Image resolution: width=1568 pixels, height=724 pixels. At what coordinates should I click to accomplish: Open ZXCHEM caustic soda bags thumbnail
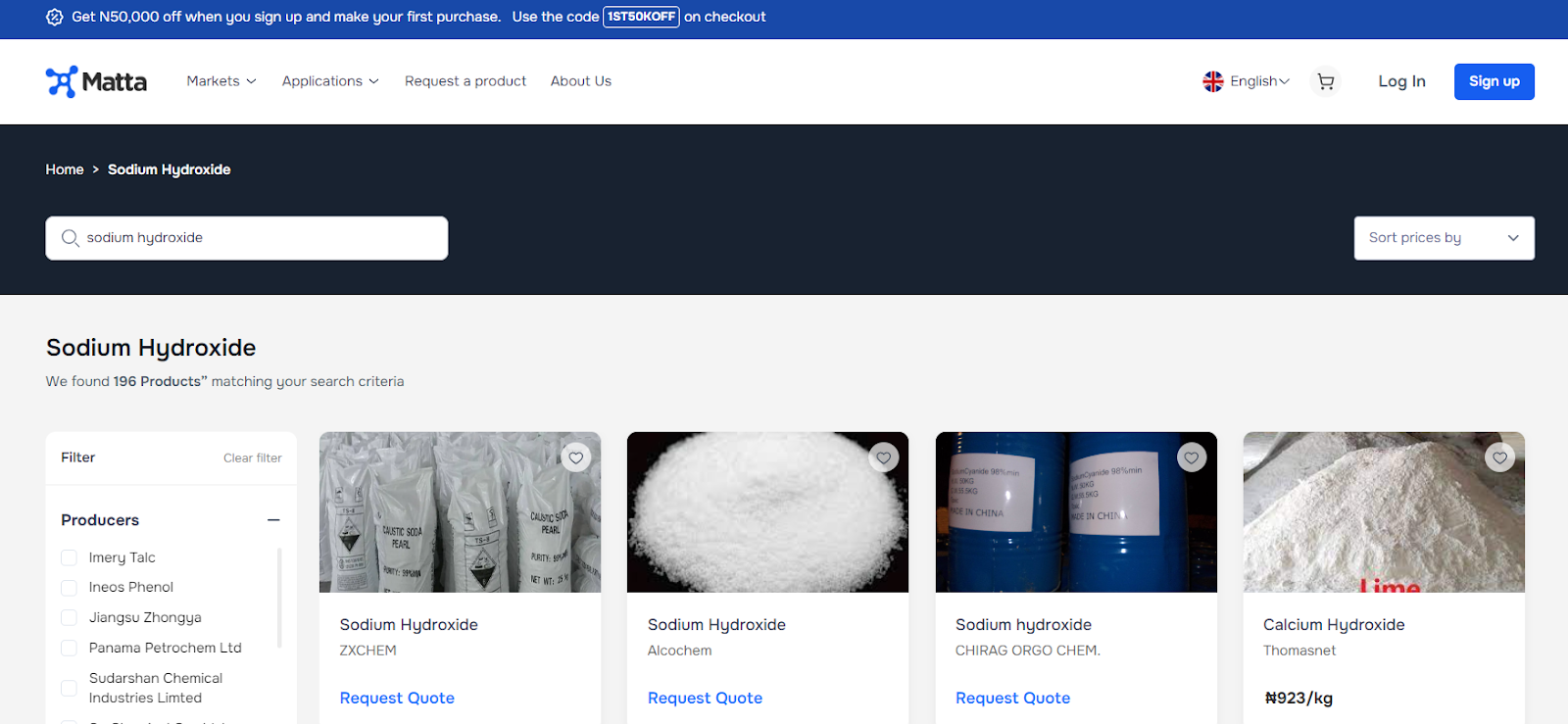tap(460, 512)
